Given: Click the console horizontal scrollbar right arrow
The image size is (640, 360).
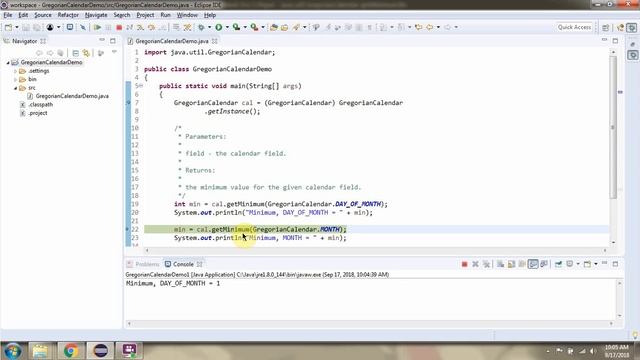Looking at the screenshot, I should pyautogui.click(x=611, y=324).
